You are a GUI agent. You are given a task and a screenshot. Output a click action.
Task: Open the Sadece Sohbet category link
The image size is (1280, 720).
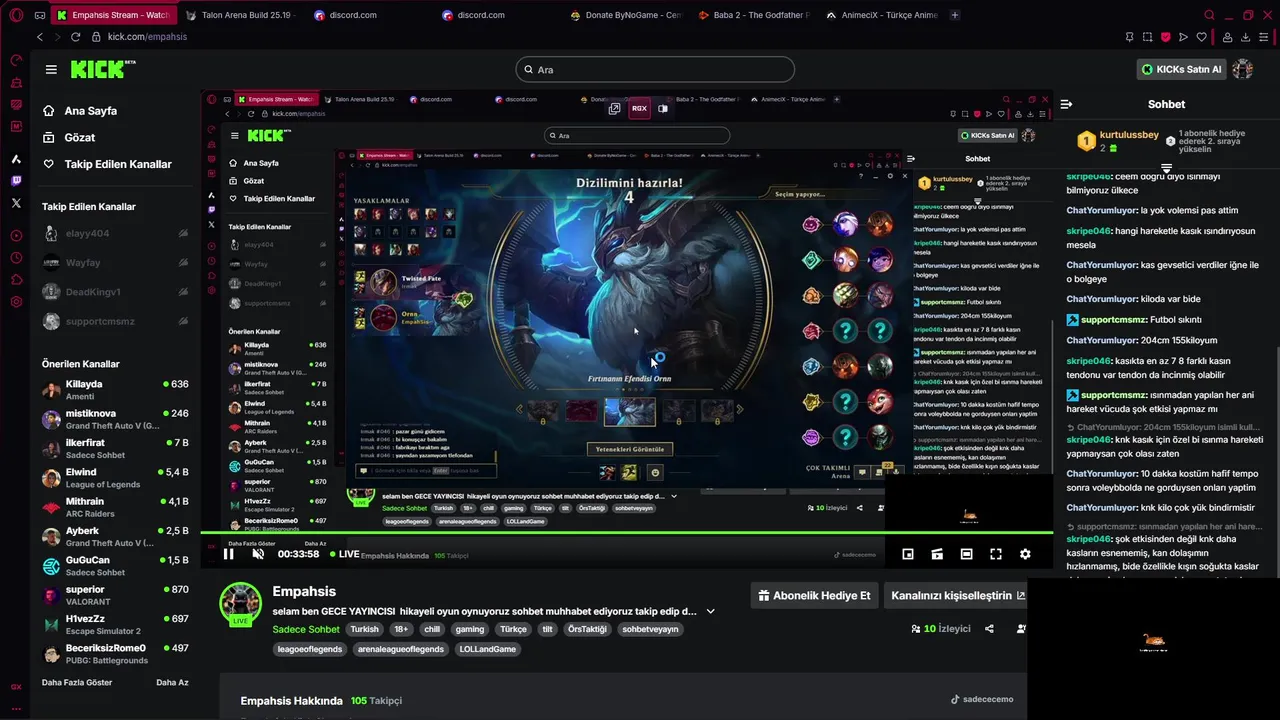(x=306, y=629)
